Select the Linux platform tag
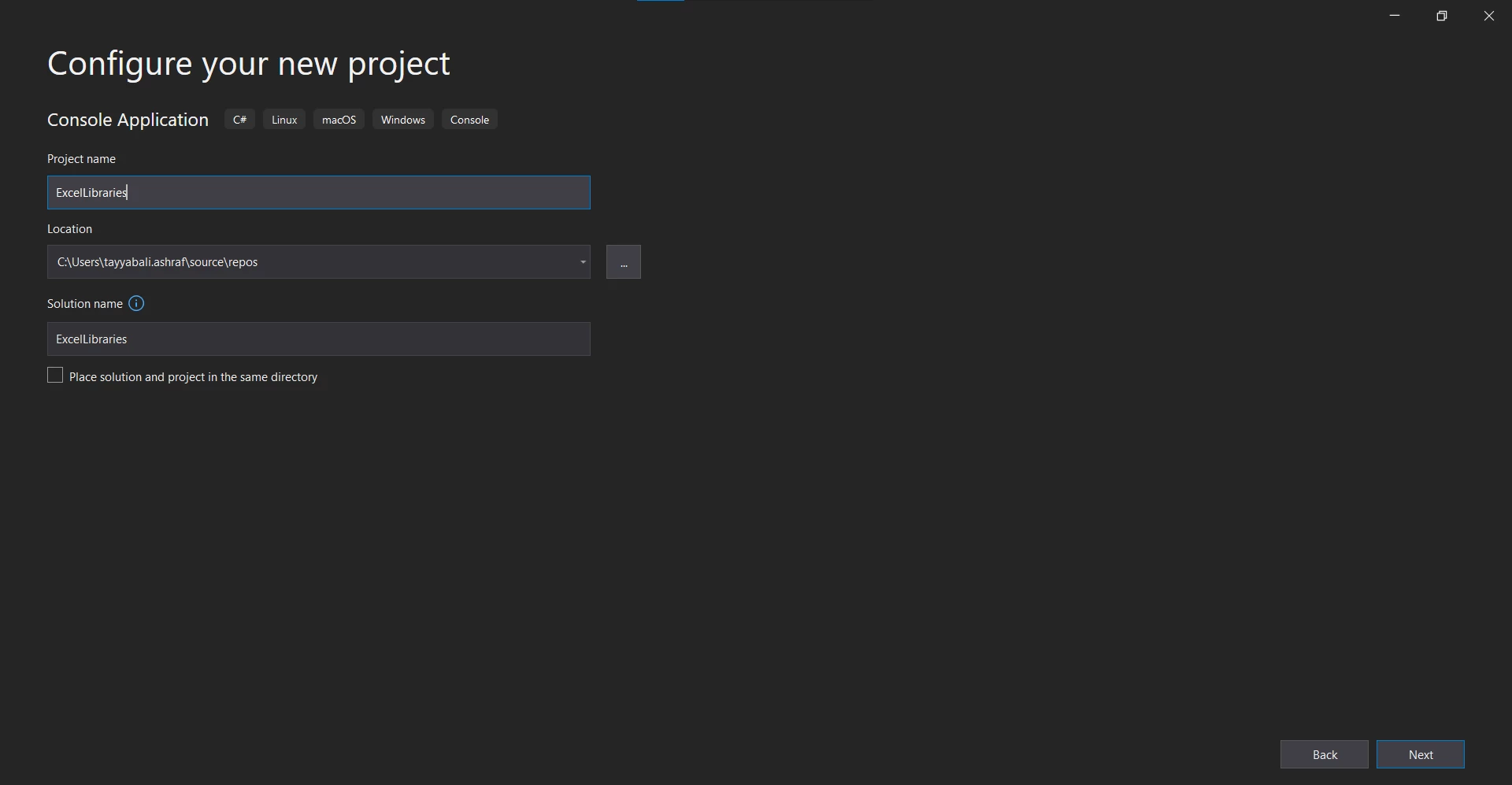 284,120
